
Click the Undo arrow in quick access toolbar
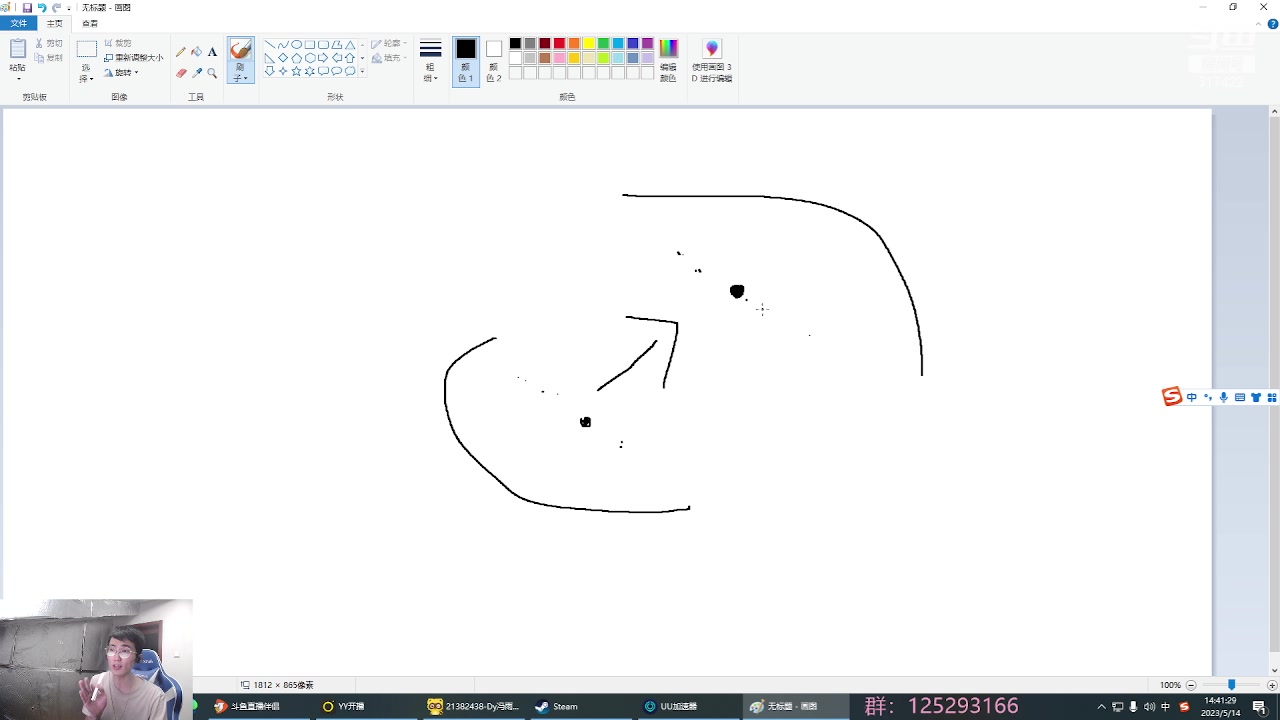pyautogui.click(x=42, y=7)
